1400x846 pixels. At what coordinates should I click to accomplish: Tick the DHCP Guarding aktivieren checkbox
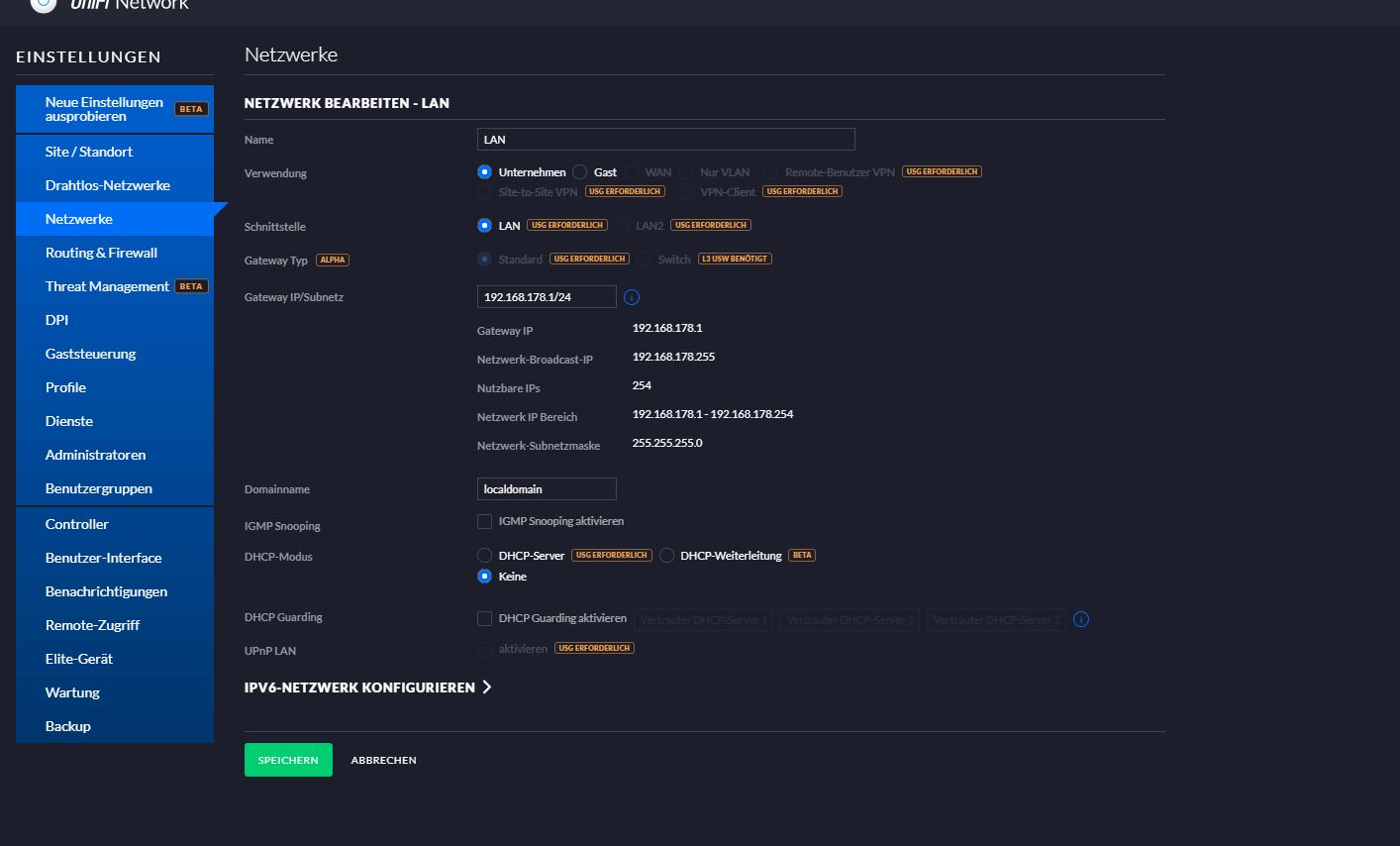484,618
